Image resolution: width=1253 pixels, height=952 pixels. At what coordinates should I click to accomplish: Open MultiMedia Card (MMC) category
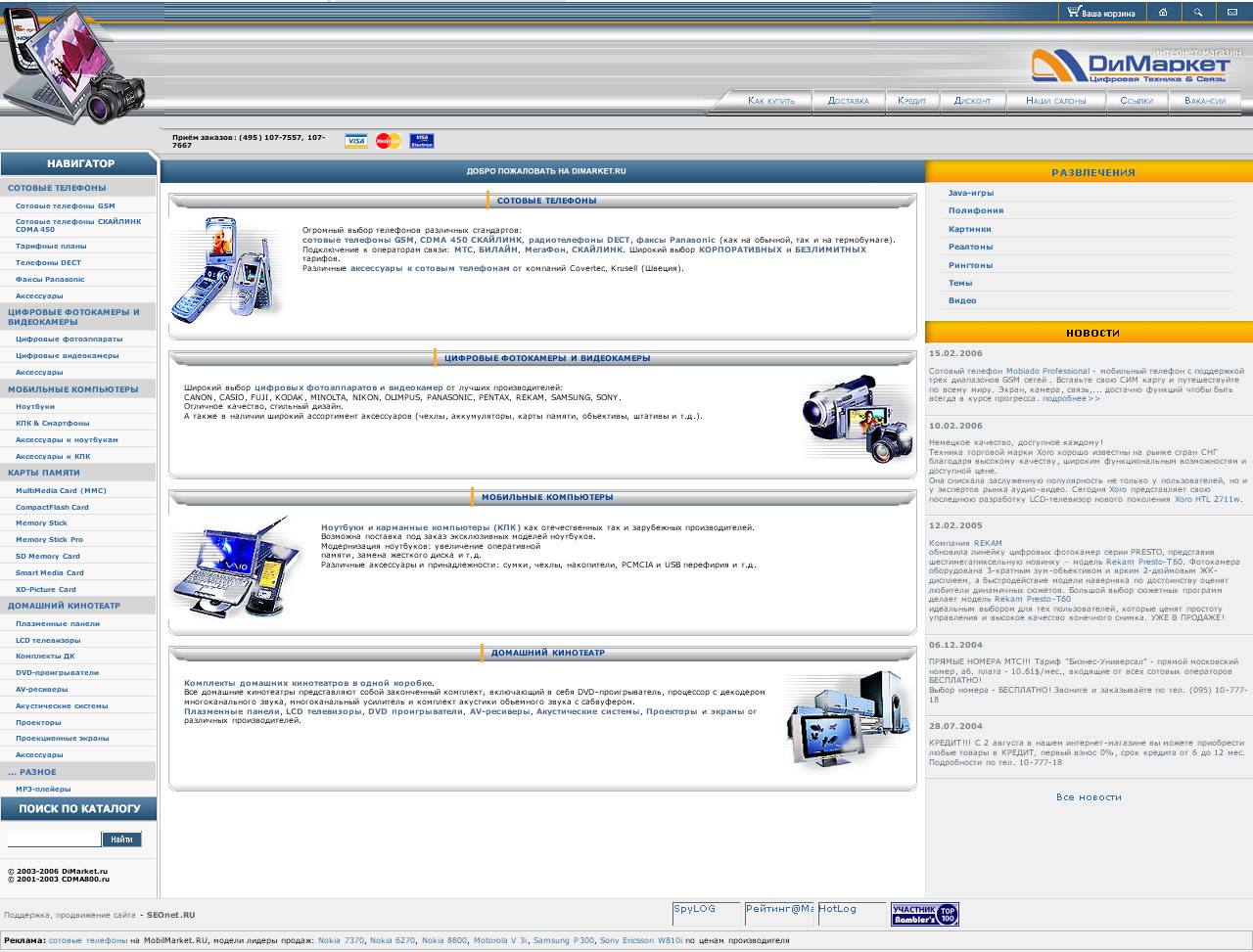click(61, 491)
